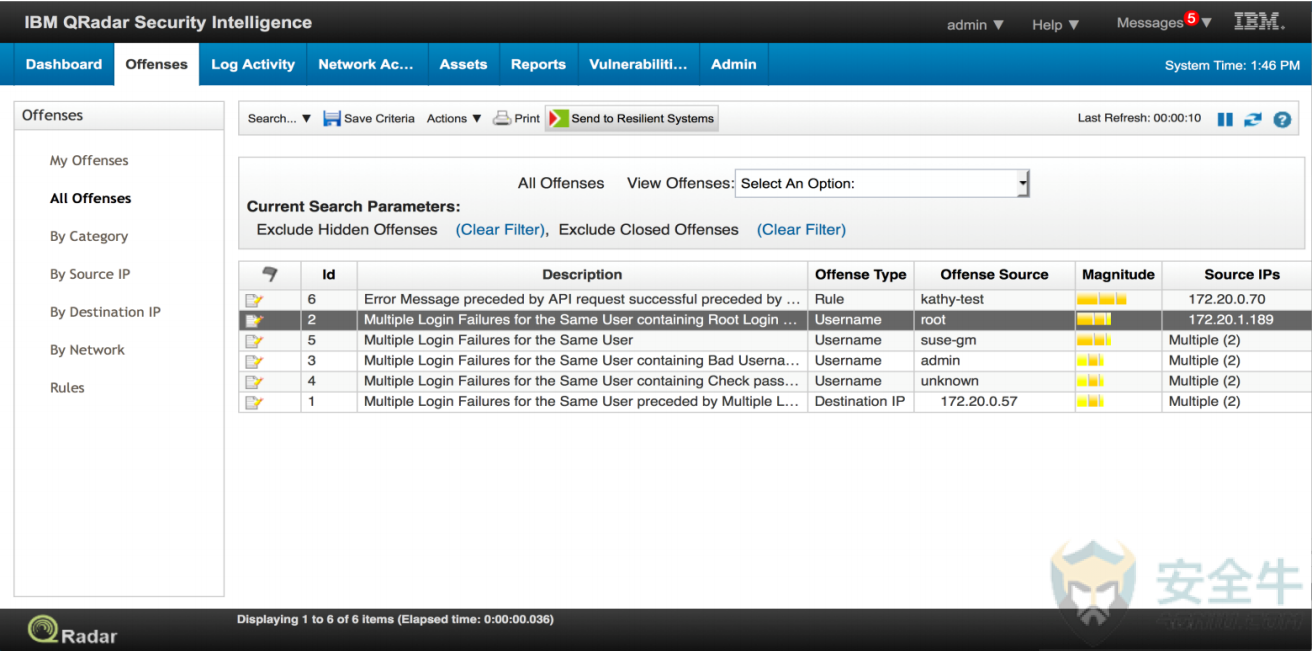Viewport: 1314px width, 651px height.
Task: Select All Offenses in sidebar
Action: click(x=91, y=199)
